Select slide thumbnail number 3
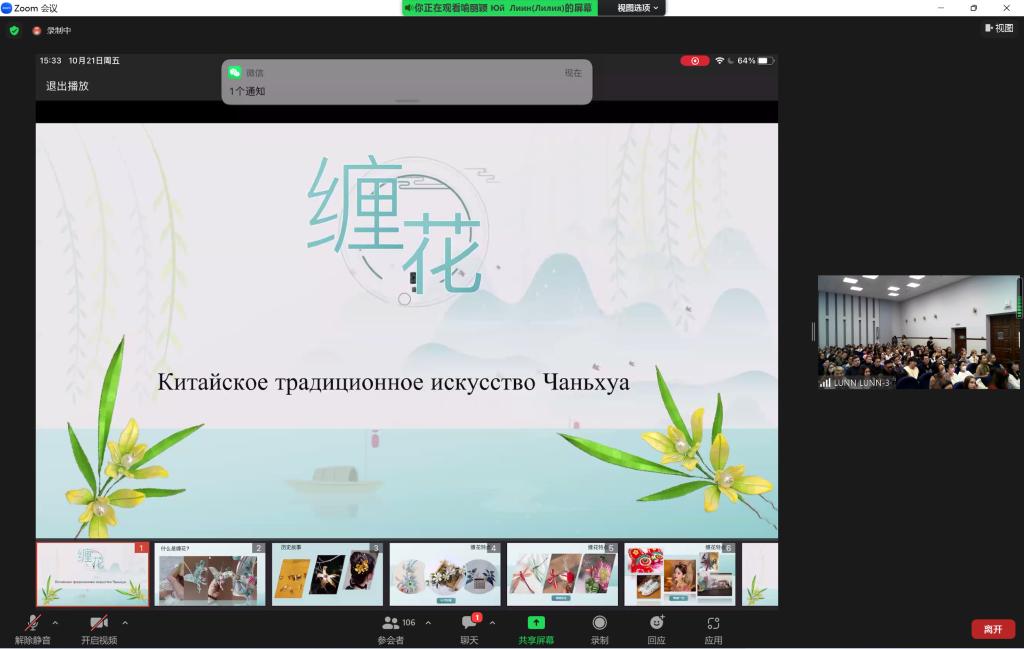Image resolution: width=1024 pixels, height=649 pixels. coord(327,575)
